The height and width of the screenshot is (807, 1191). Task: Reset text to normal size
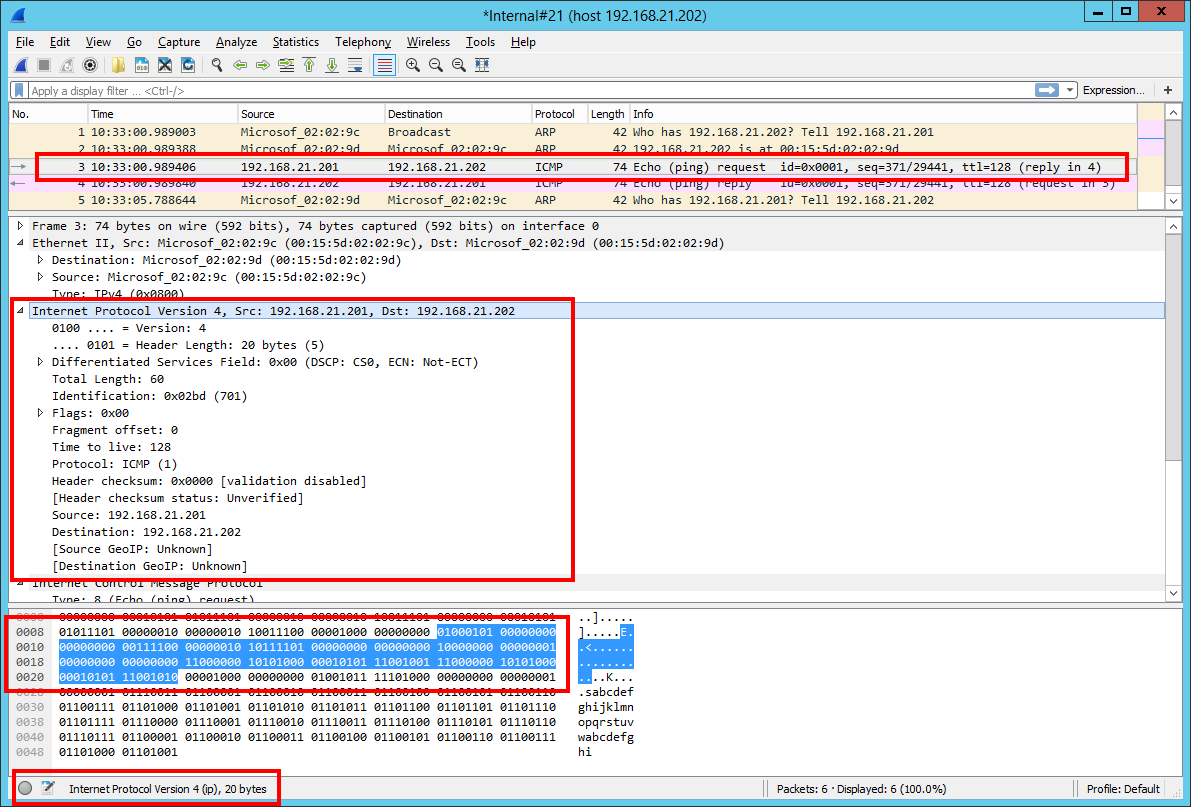click(x=459, y=65)
